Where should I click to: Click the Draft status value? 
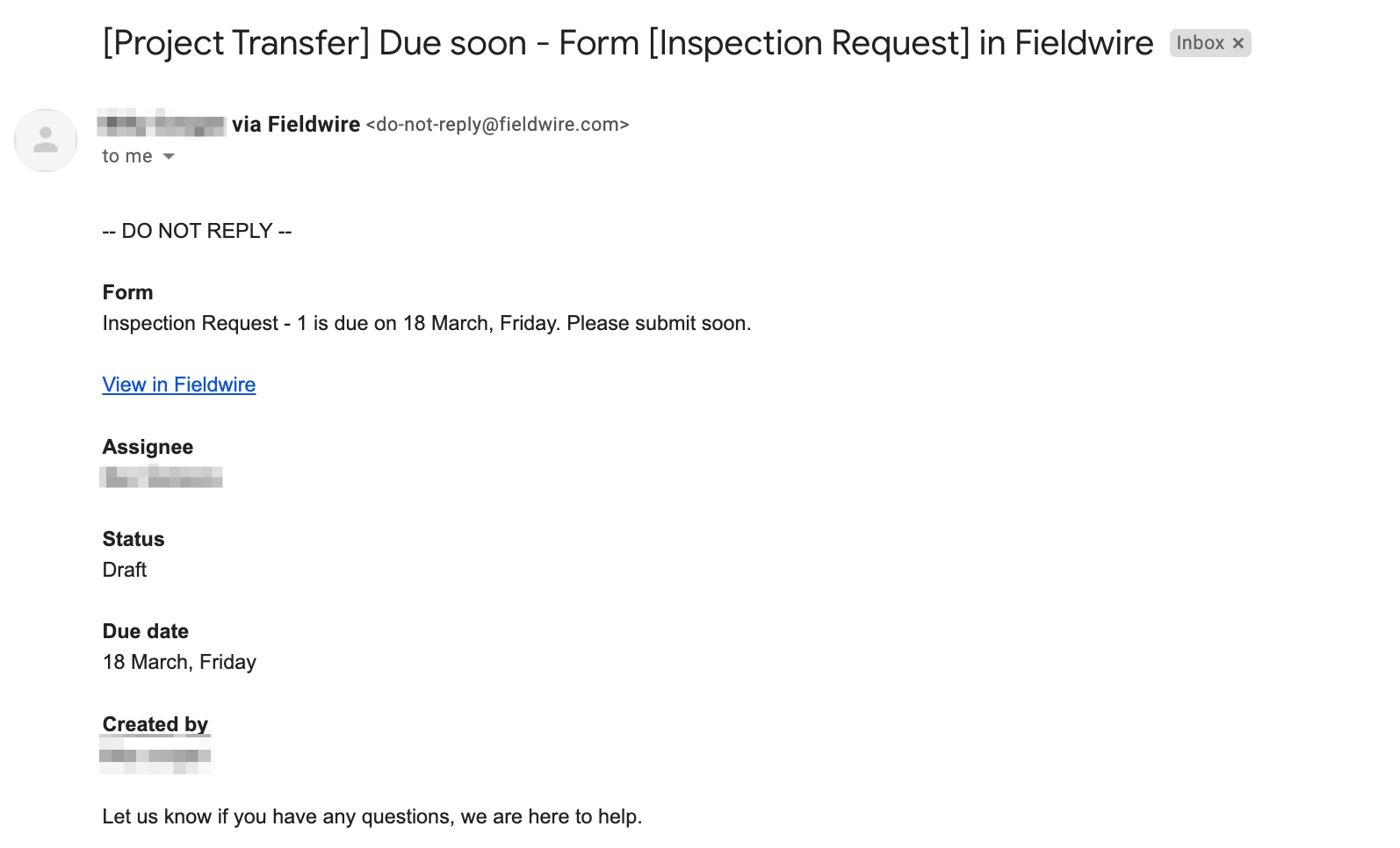[x=125, y=570]
